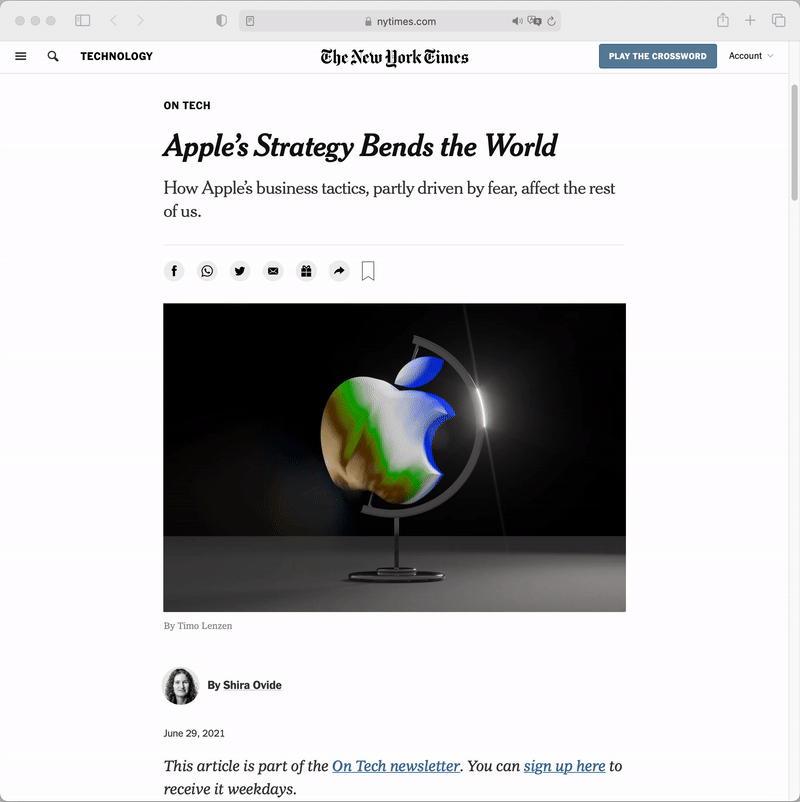This screenshot has height=802, width=800.
Task: Click the page vertical scrollbar
Action: pos(794,143)
